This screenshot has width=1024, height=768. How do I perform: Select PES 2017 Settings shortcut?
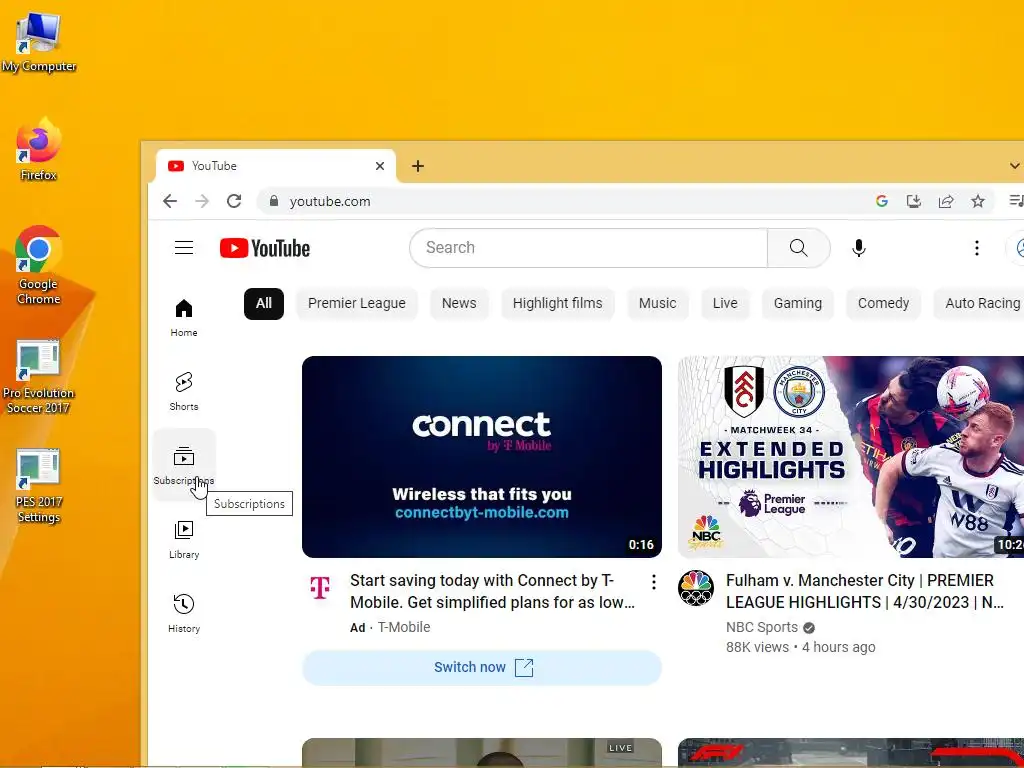click(39, 486)
